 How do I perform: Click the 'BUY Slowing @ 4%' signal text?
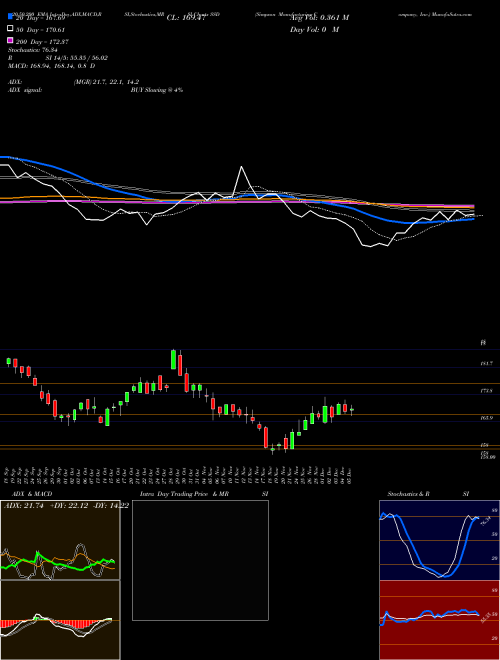coord(157,90)
